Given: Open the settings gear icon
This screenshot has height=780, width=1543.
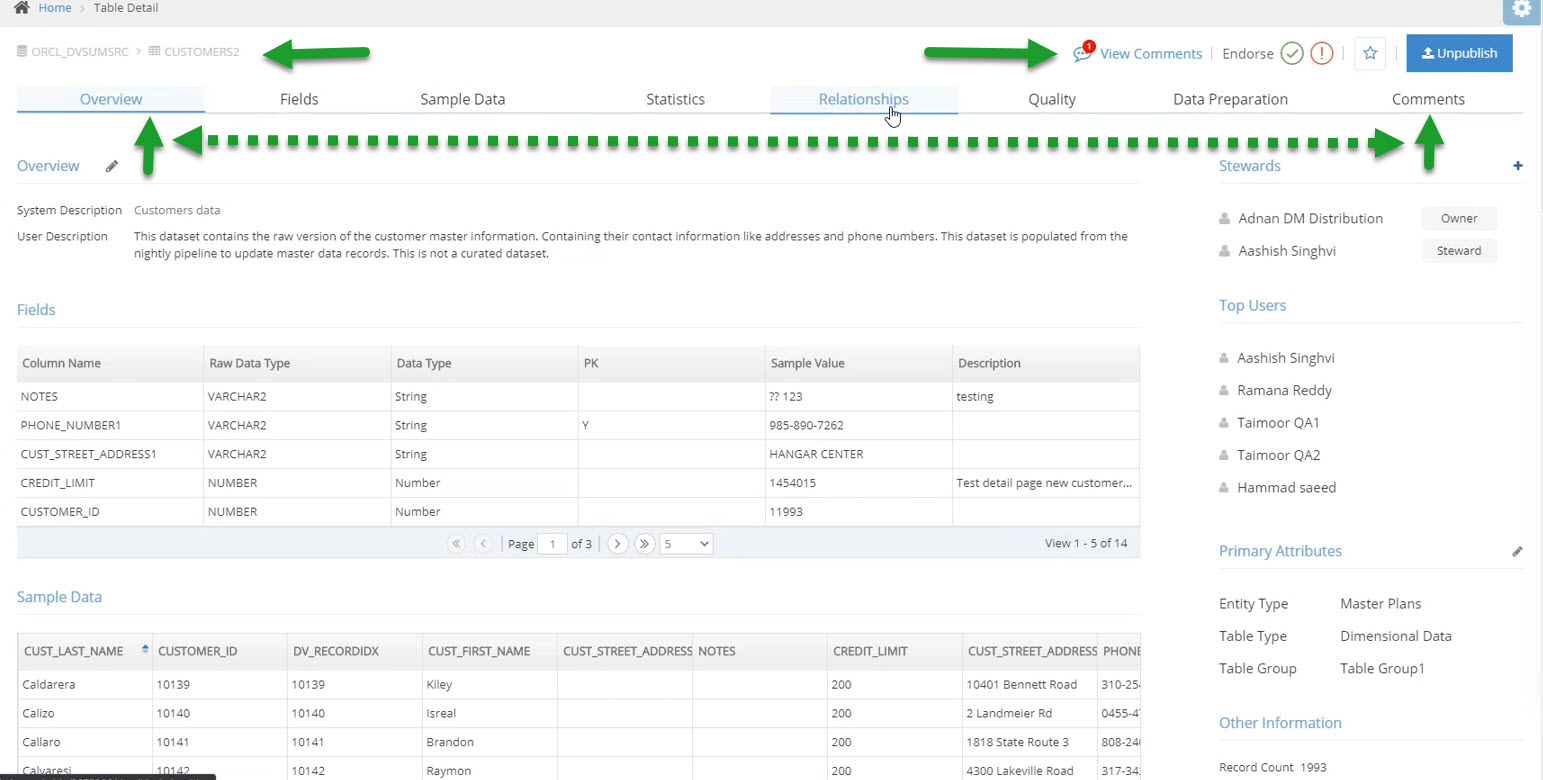Looking at the screenshot, I should coord(1521,9).
